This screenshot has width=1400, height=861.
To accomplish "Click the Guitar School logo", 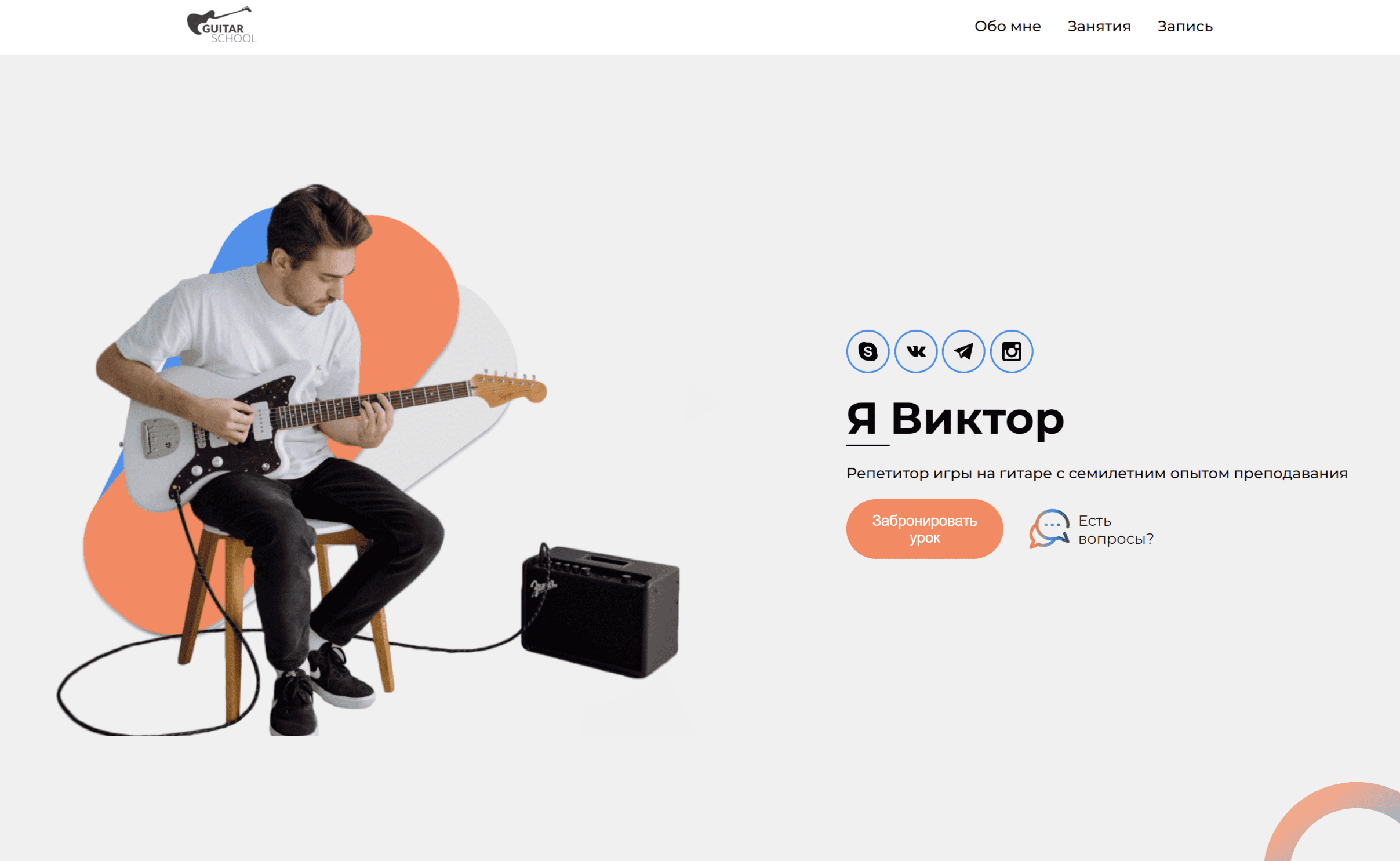I will coord(221,26).
